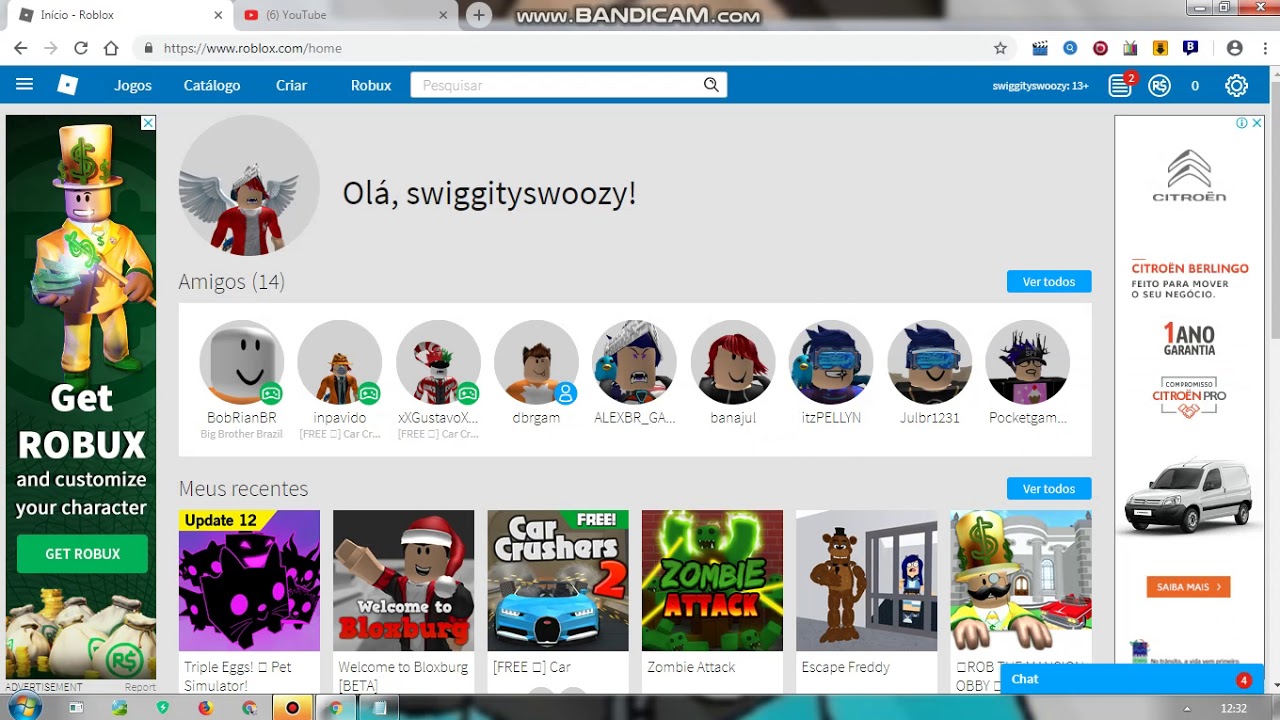The height and width of the screenshot is (720, 1280).
Task: Click the Robux currency icon
Action: click(x=1159, y=86)
